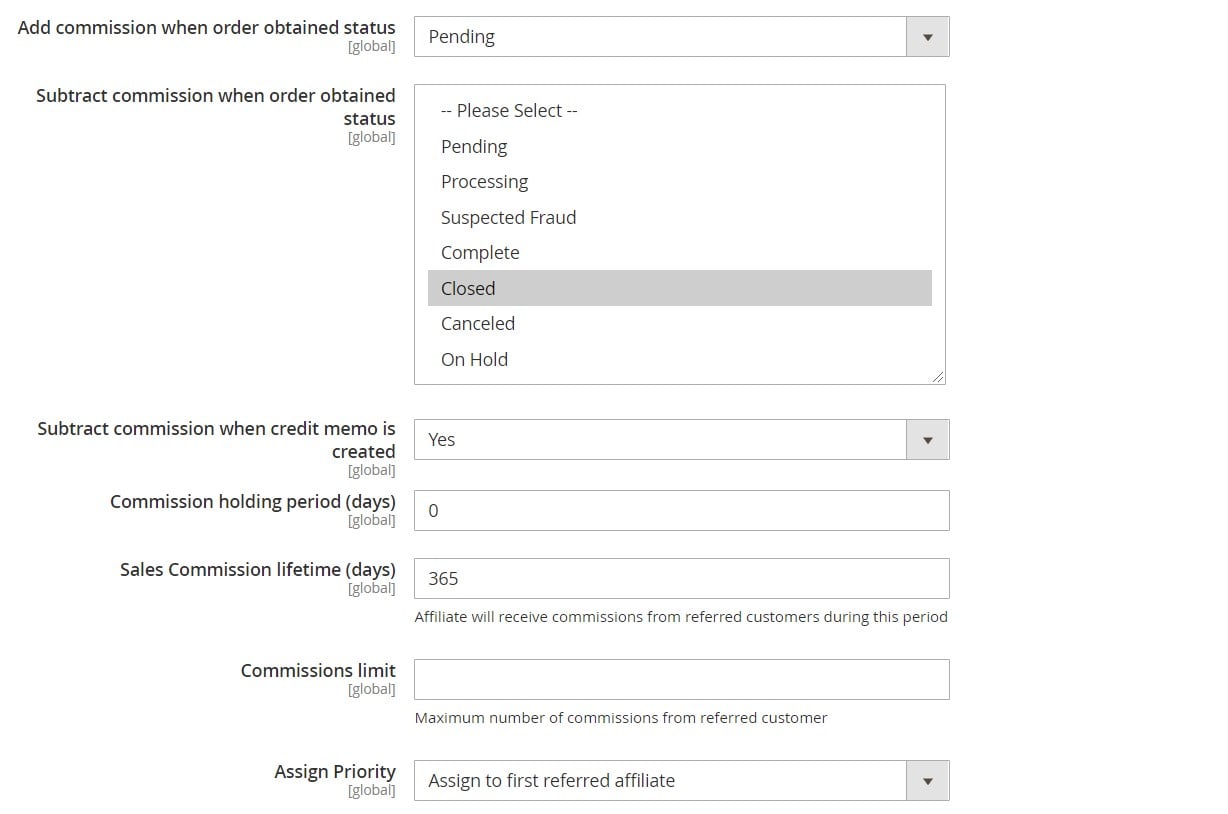Select 'Canceled' in the status list

click(679, 324)
